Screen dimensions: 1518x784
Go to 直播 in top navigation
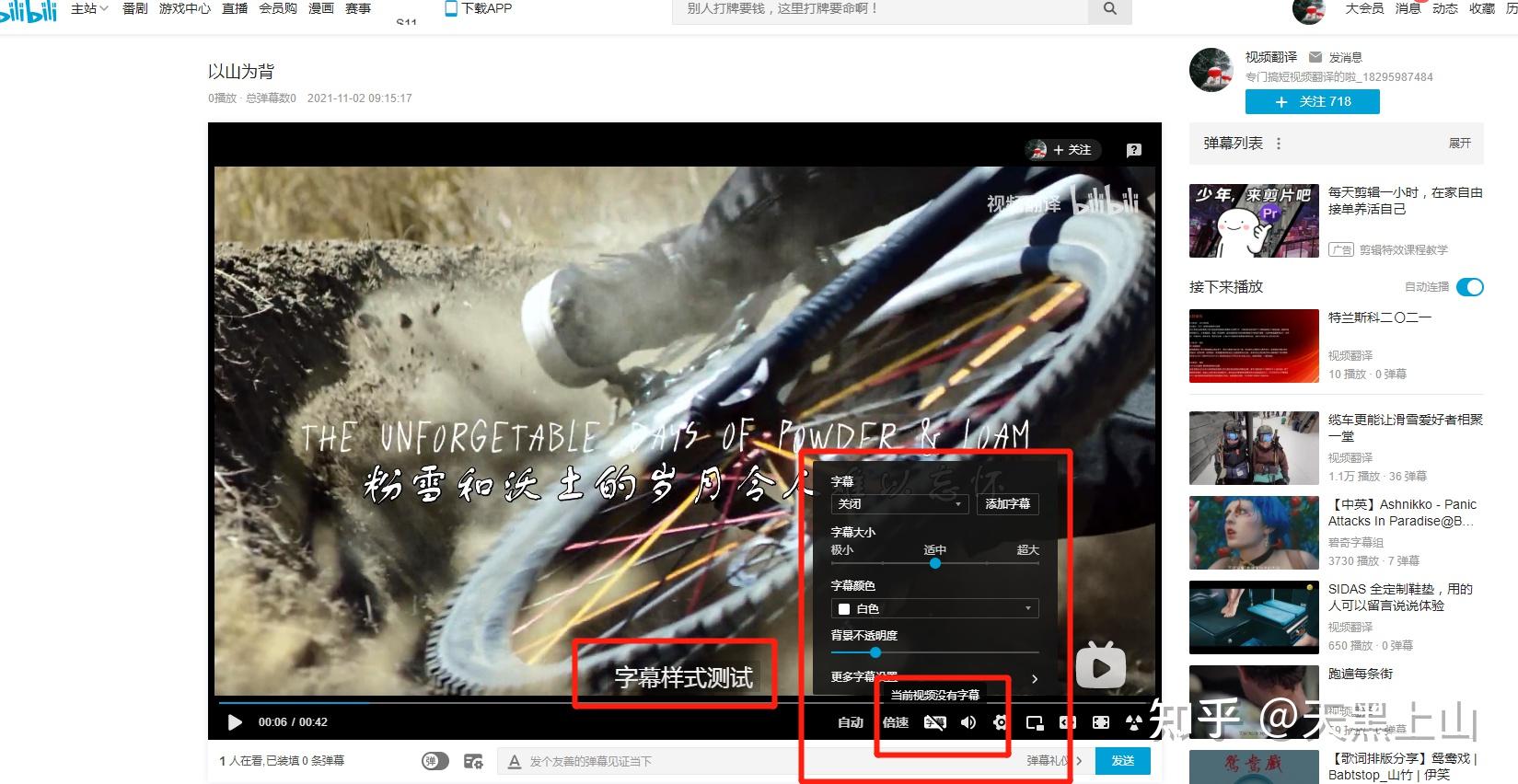(235, 8)
